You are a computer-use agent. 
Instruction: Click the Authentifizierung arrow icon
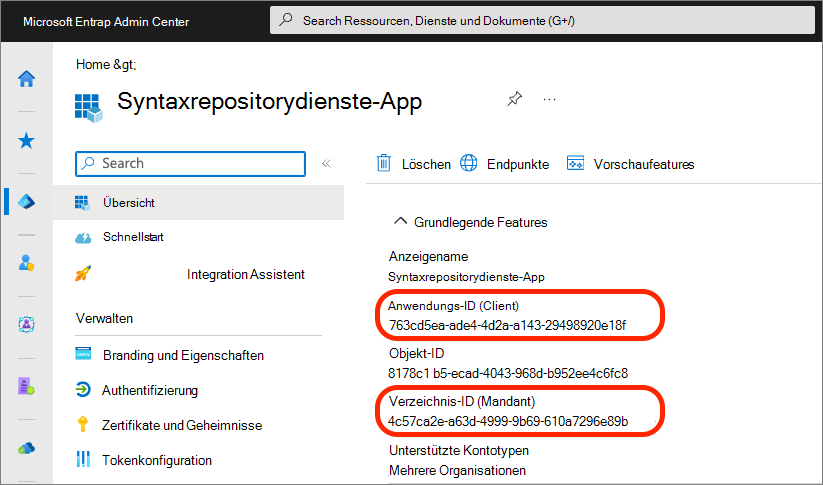(83, 390)
